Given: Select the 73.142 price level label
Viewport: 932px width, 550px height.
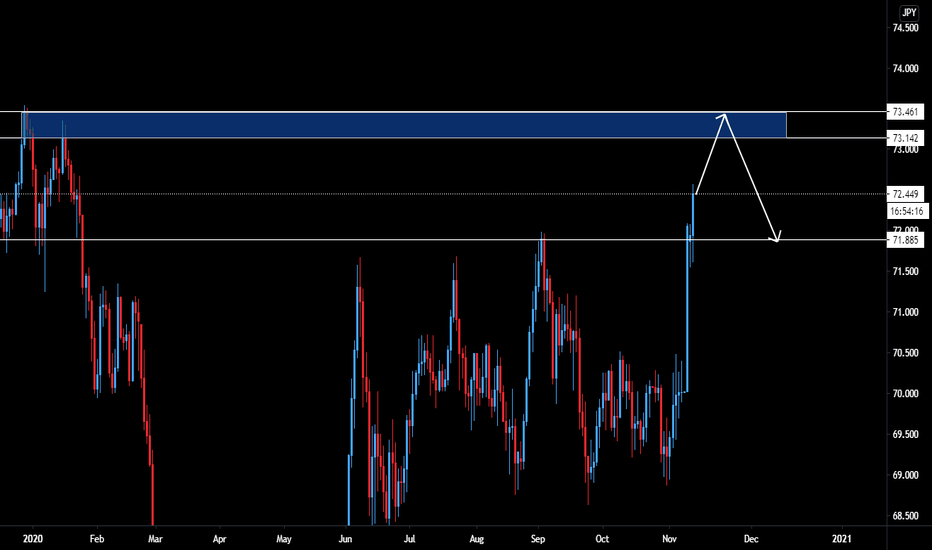Looking at the screenshot, I should (905, 138).
